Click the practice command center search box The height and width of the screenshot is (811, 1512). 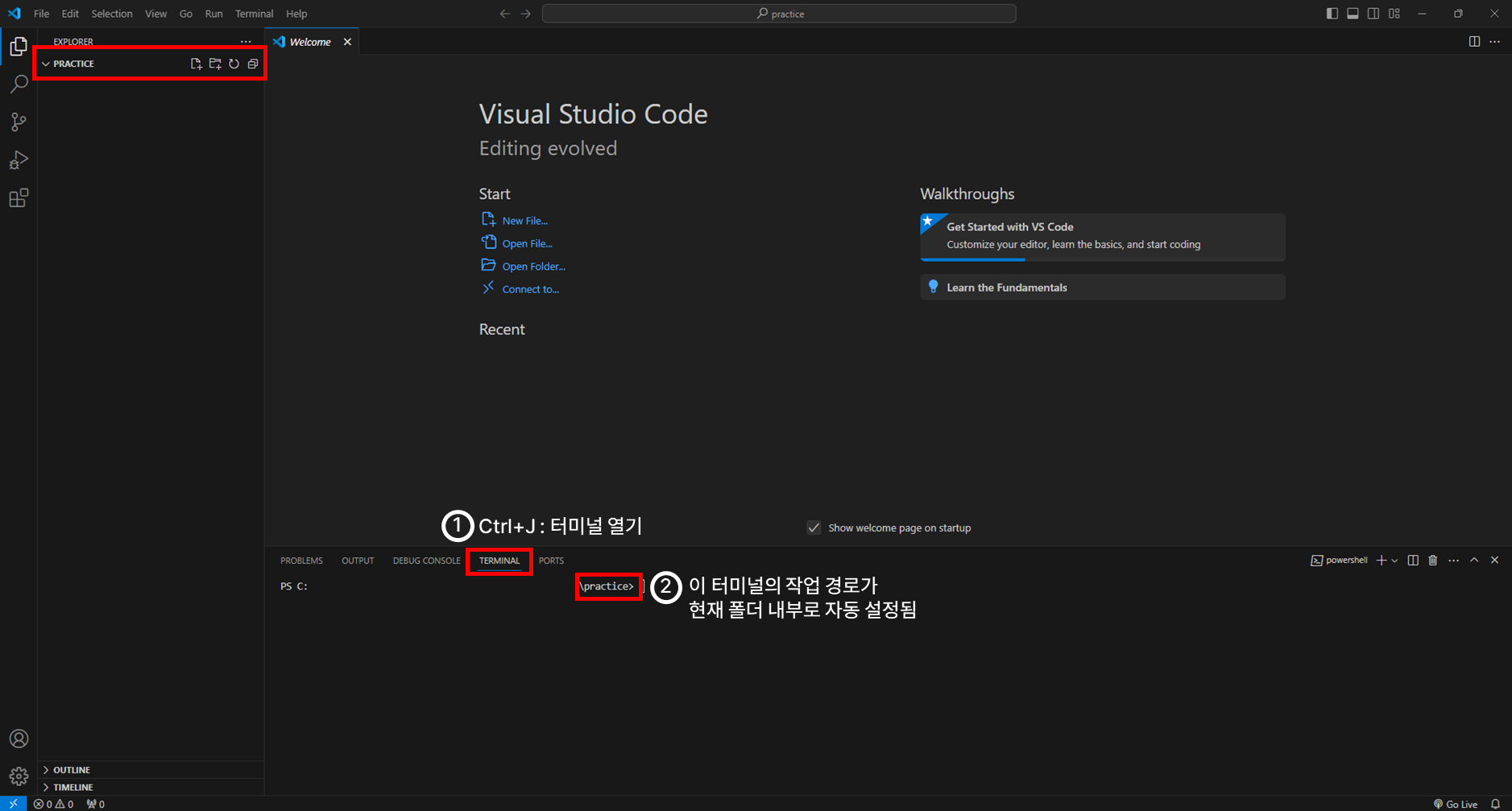pyautogui.click(x=779, y=14)
